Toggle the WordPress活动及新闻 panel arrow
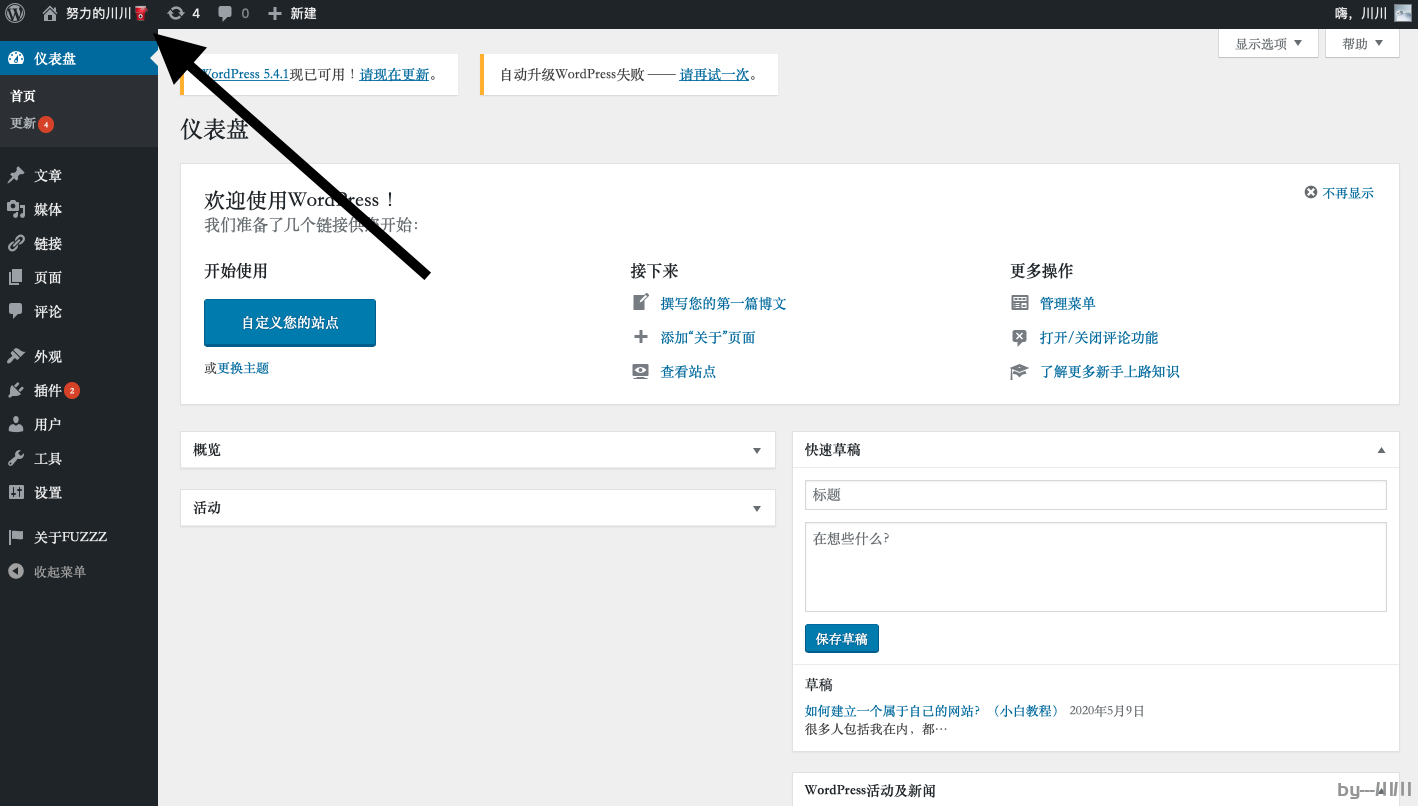This screenshot has width=1418, height=806. pyautogui.click(x=1381, y=790)
